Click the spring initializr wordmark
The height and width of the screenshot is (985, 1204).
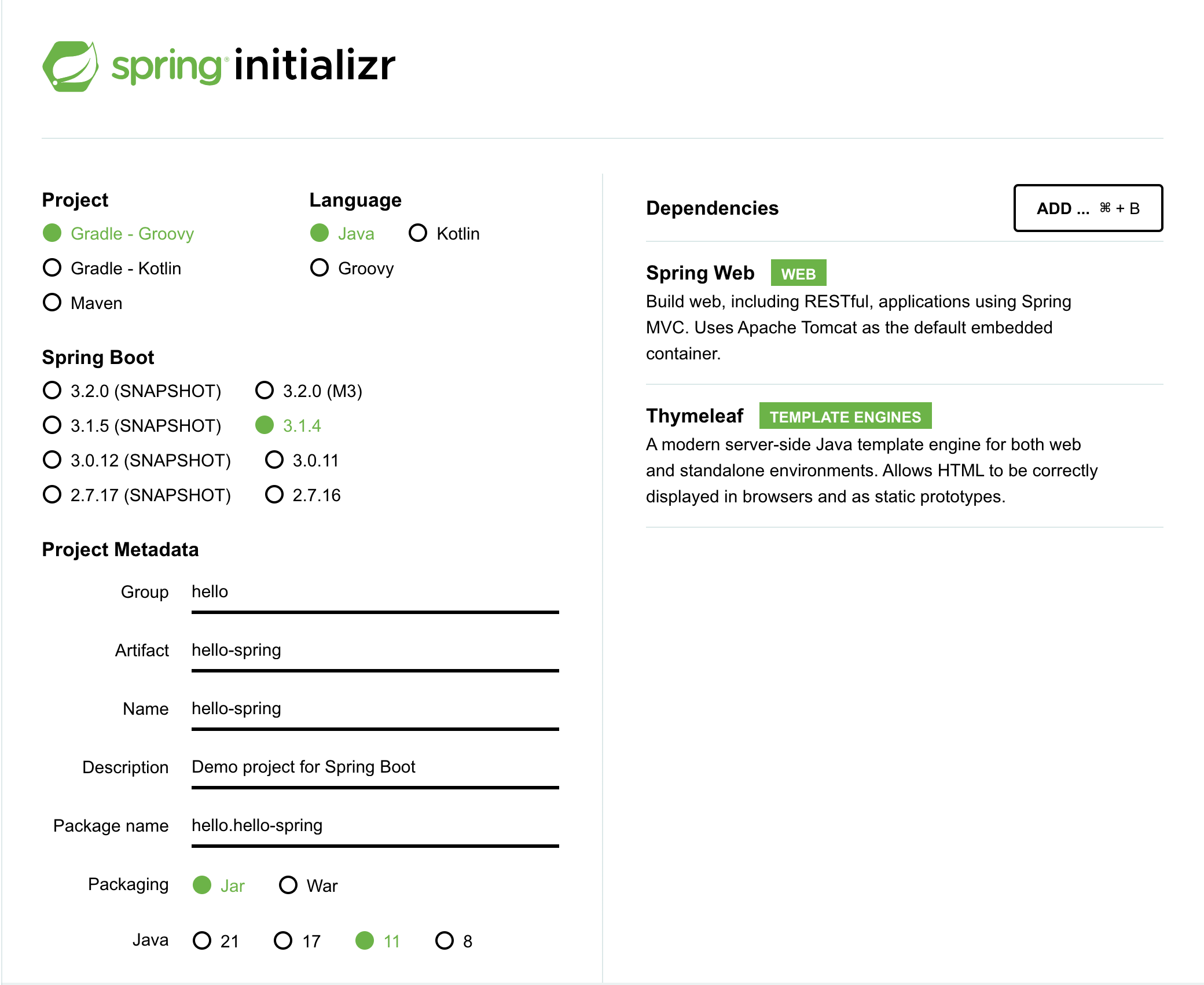click(x=254, y=66)
